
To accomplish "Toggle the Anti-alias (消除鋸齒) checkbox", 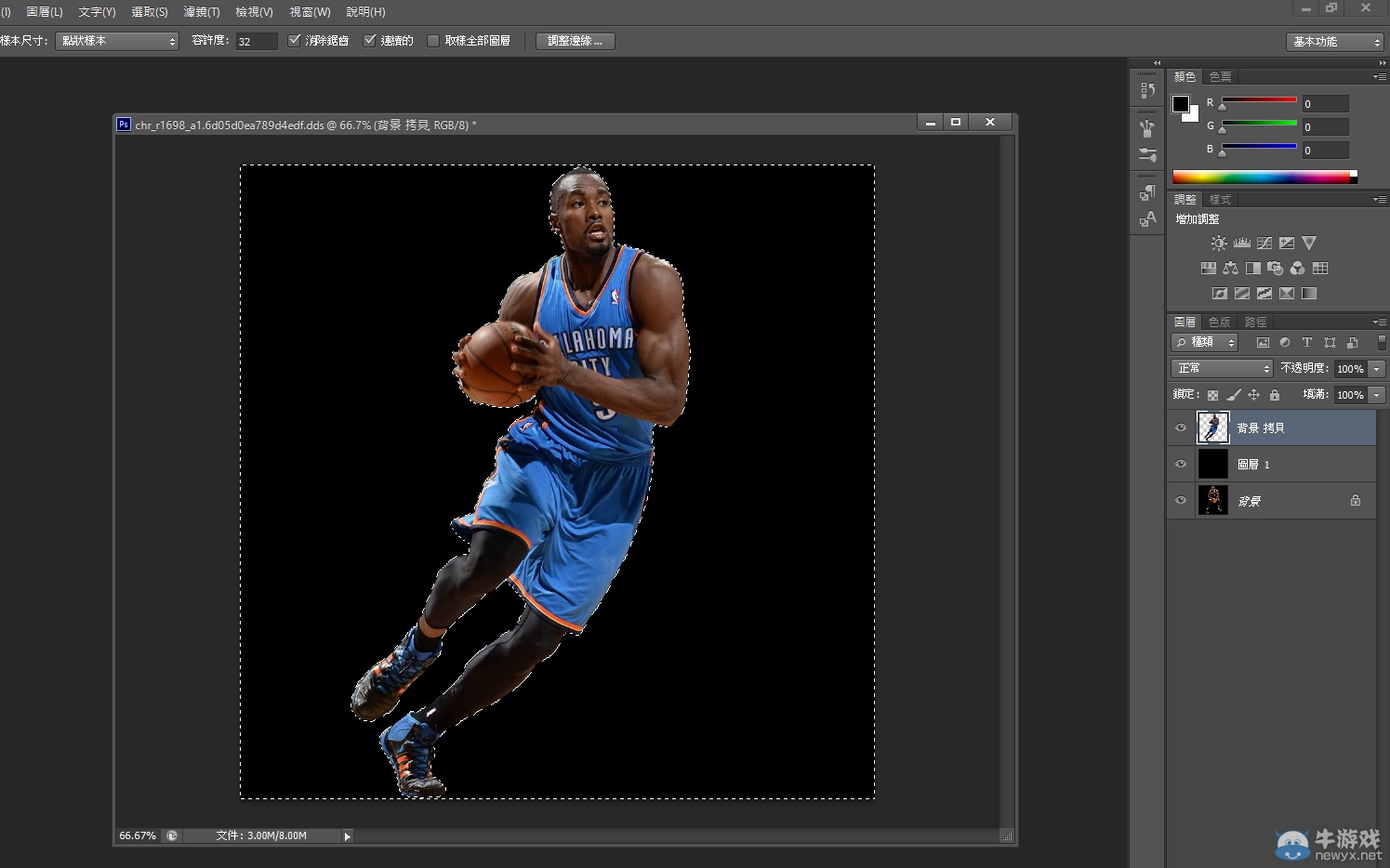I will 294,40.
